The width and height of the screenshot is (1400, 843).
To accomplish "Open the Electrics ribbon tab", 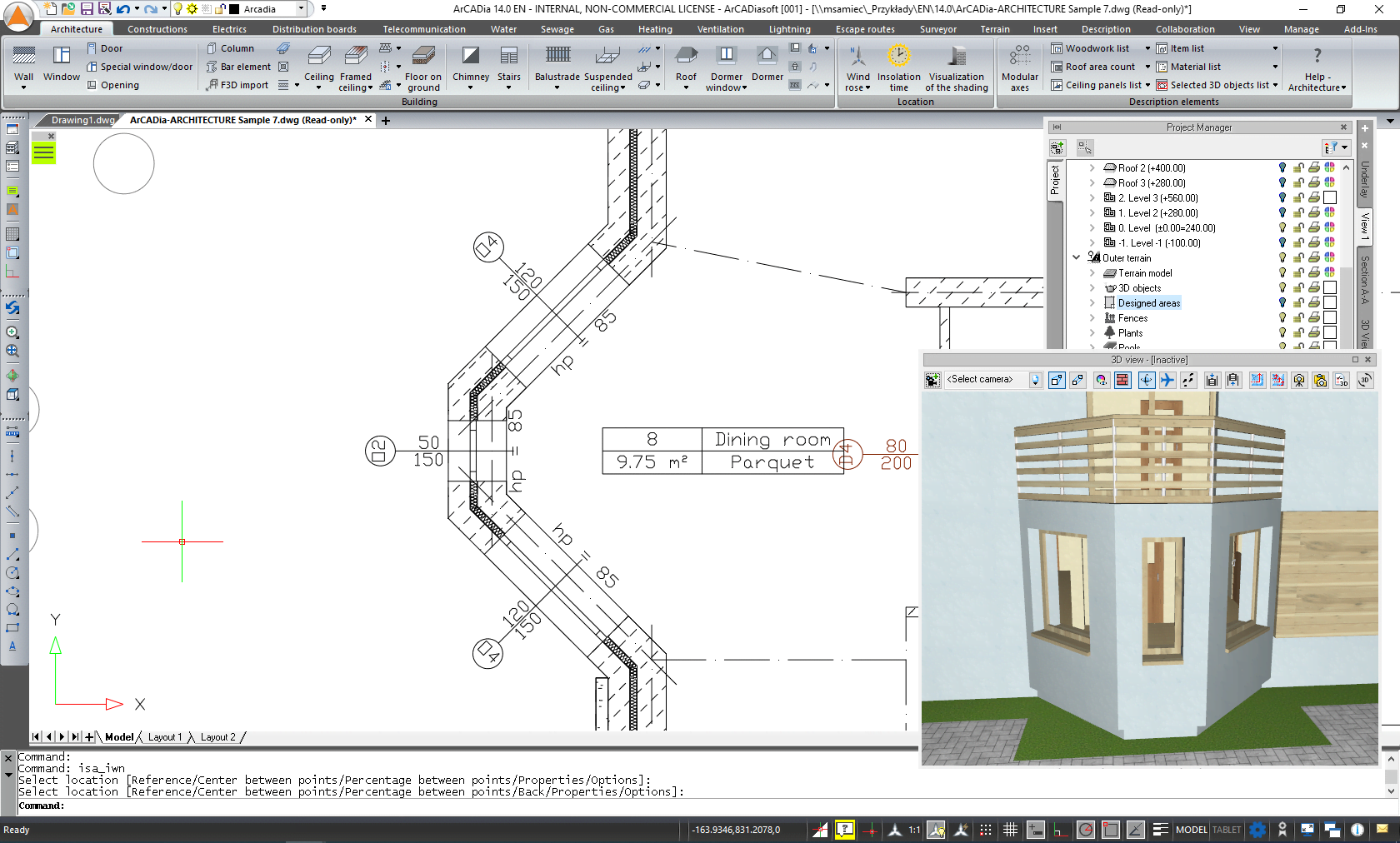I will (x=229, y=29).
